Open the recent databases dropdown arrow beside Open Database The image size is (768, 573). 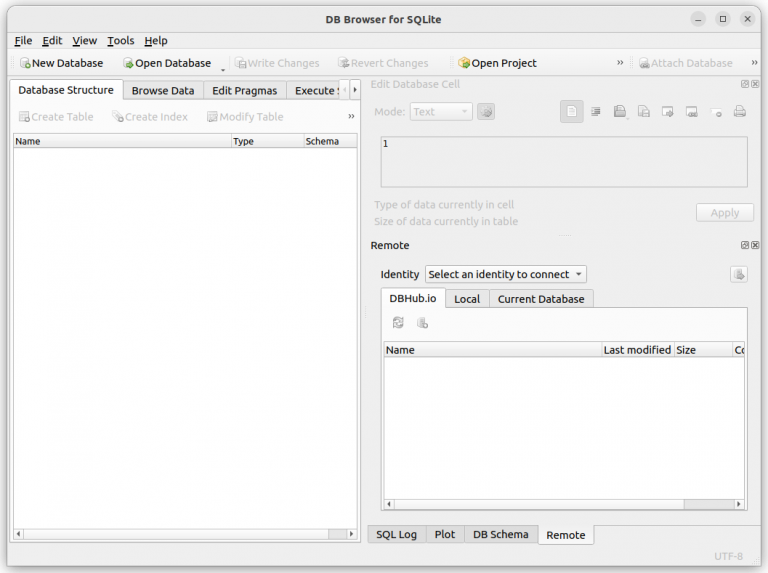223,70
